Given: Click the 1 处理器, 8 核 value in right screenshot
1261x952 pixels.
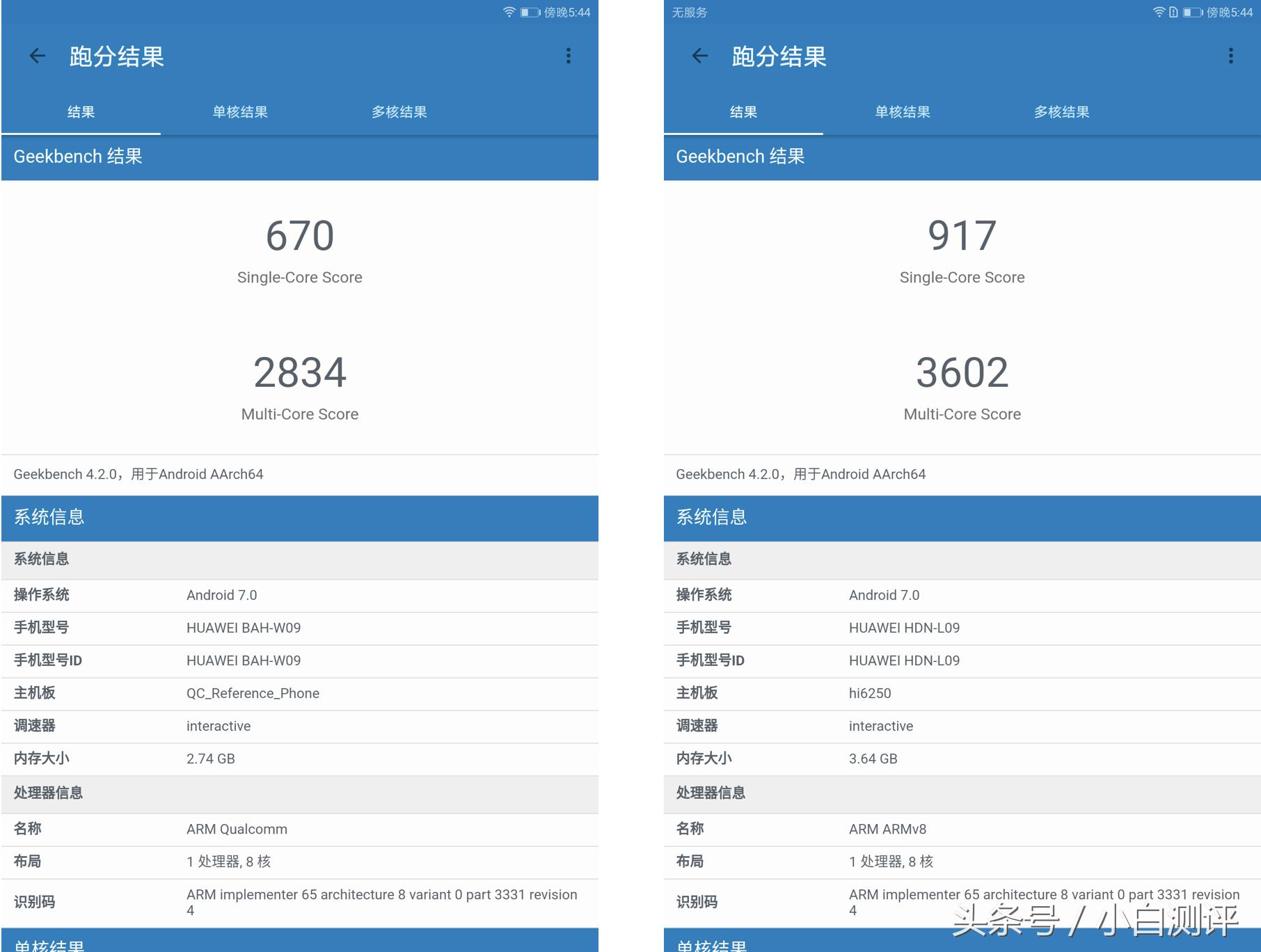Looking at the screenshot, I should pos(891,862).
